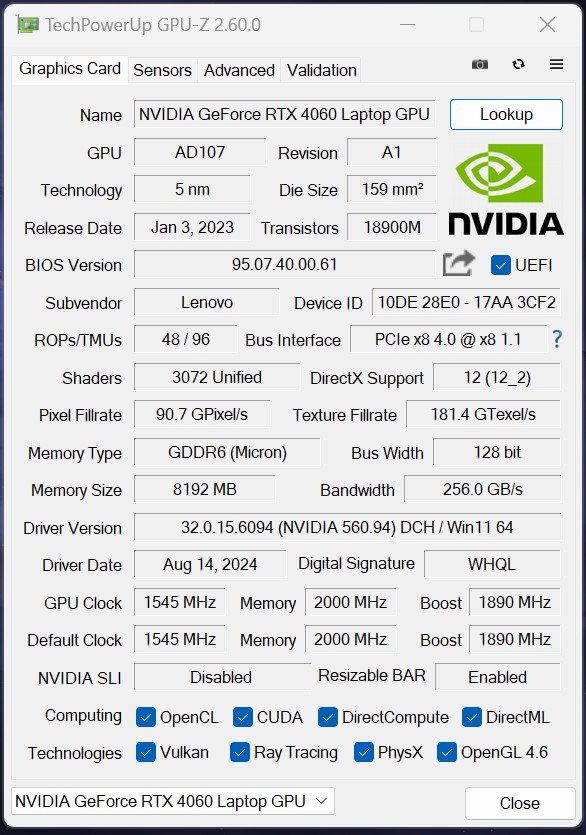Image resolution: width=586 pixels, height=835 pixels.
Task: Click the refresh icon in toolbar
Action: coord(518,64)
